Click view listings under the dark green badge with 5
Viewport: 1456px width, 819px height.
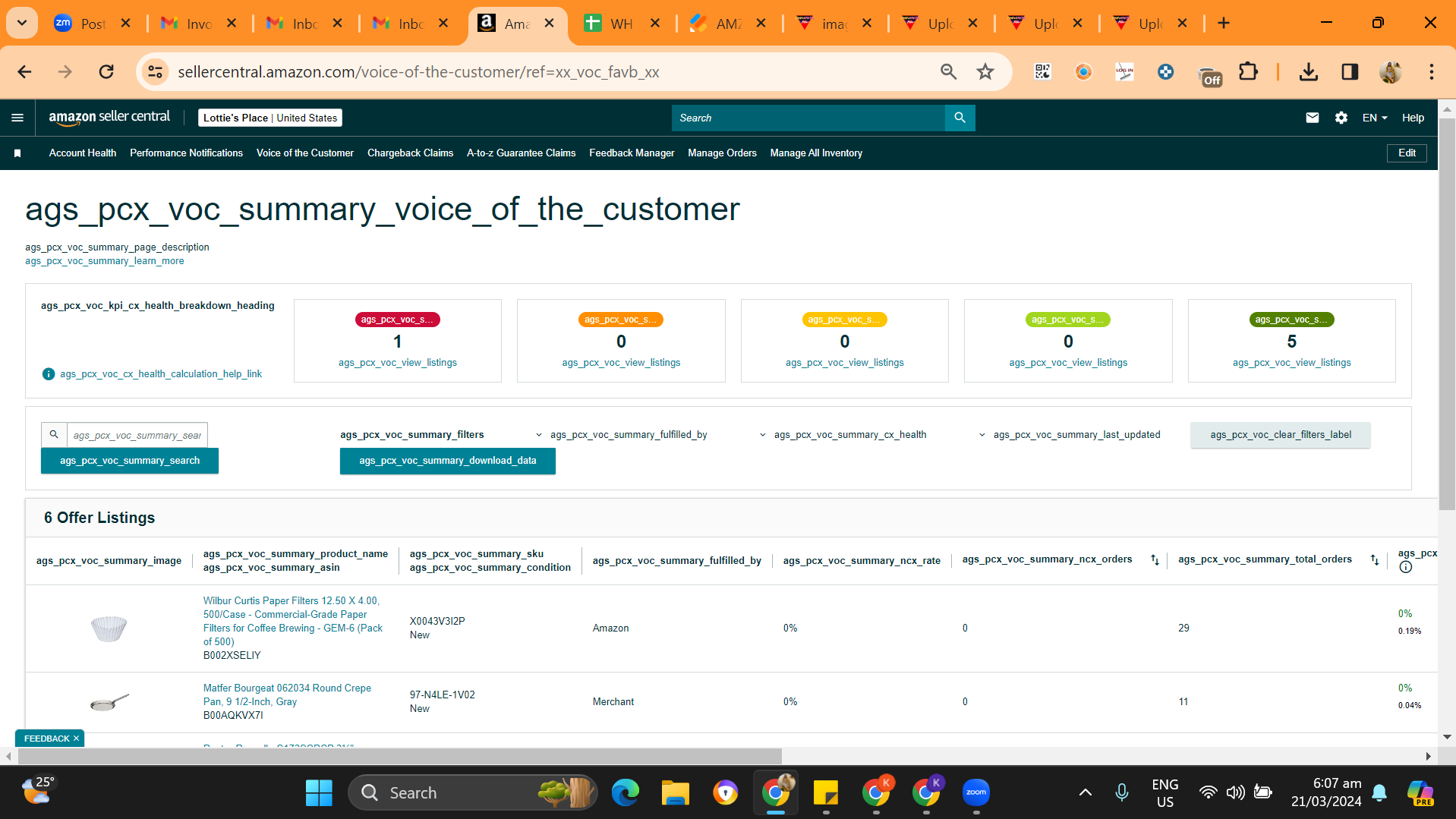pos(1291,363)
